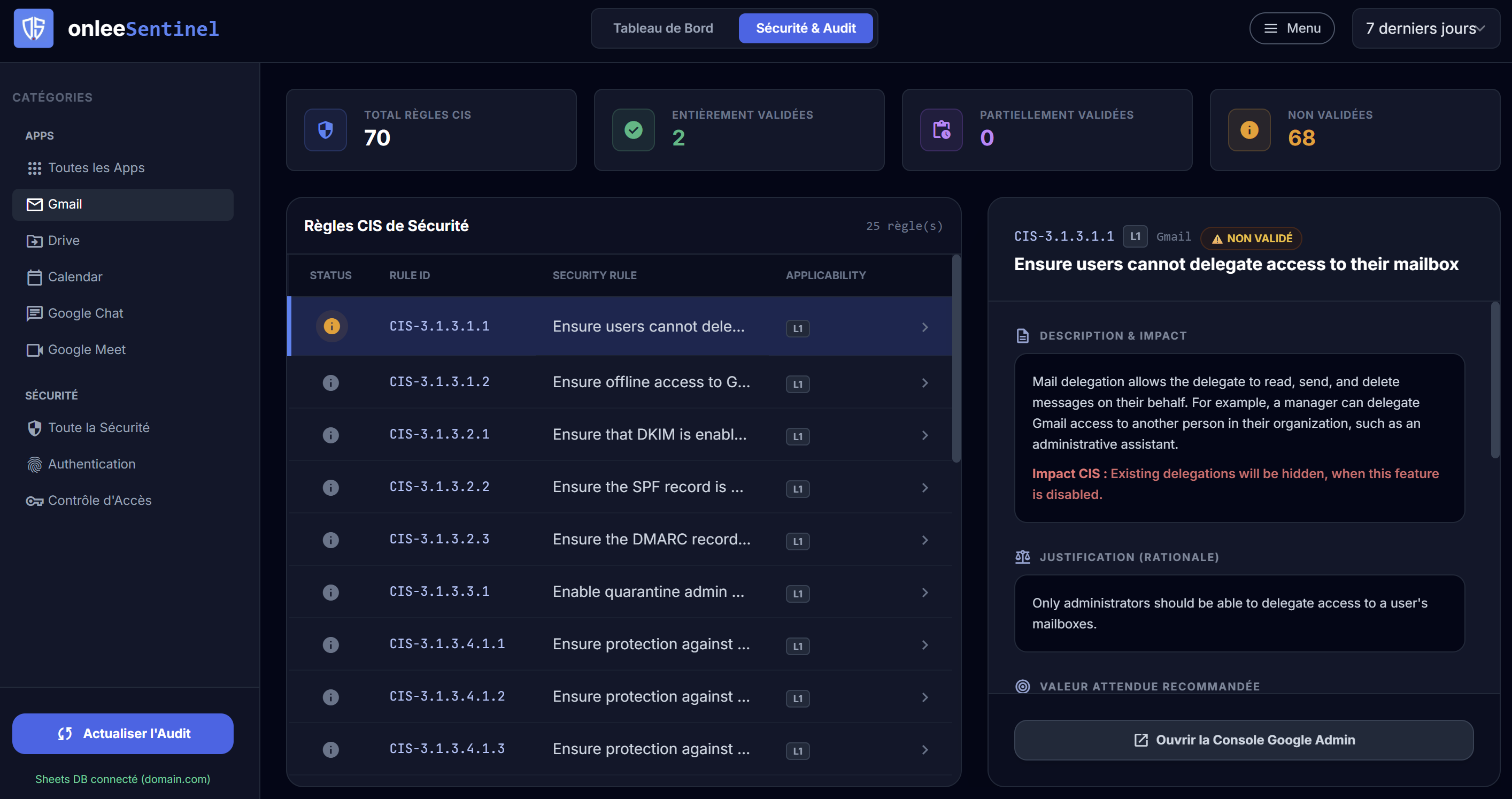Viewport: 1512px width, 799px height.
Task: Click rule text 'Ensure the SPF record is ...'
Action: (x=647, y=487)
